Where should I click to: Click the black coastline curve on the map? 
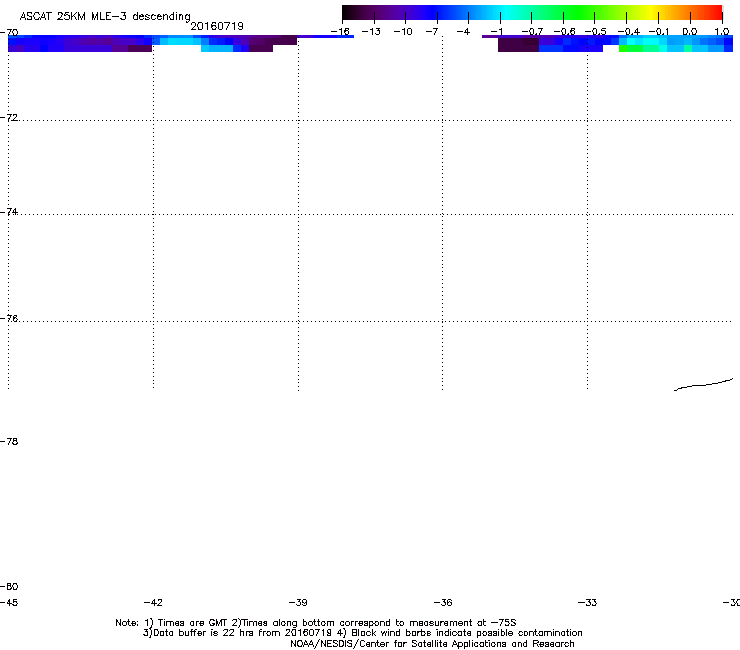click(703, 385)
